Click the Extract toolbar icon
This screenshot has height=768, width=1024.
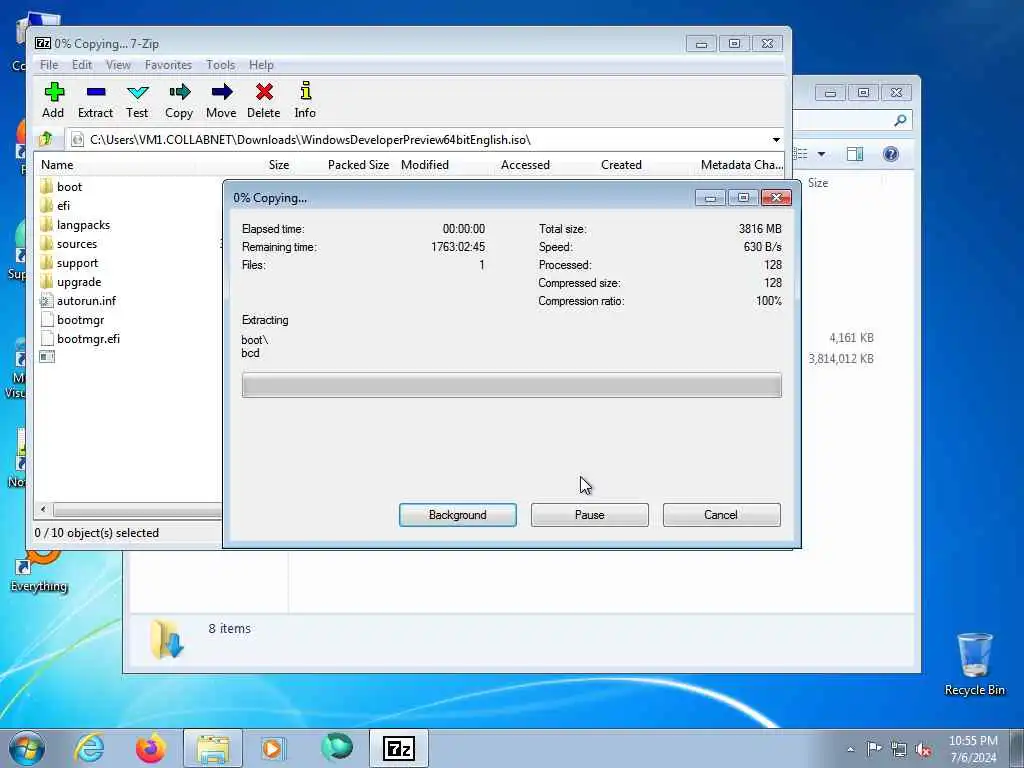95,100
